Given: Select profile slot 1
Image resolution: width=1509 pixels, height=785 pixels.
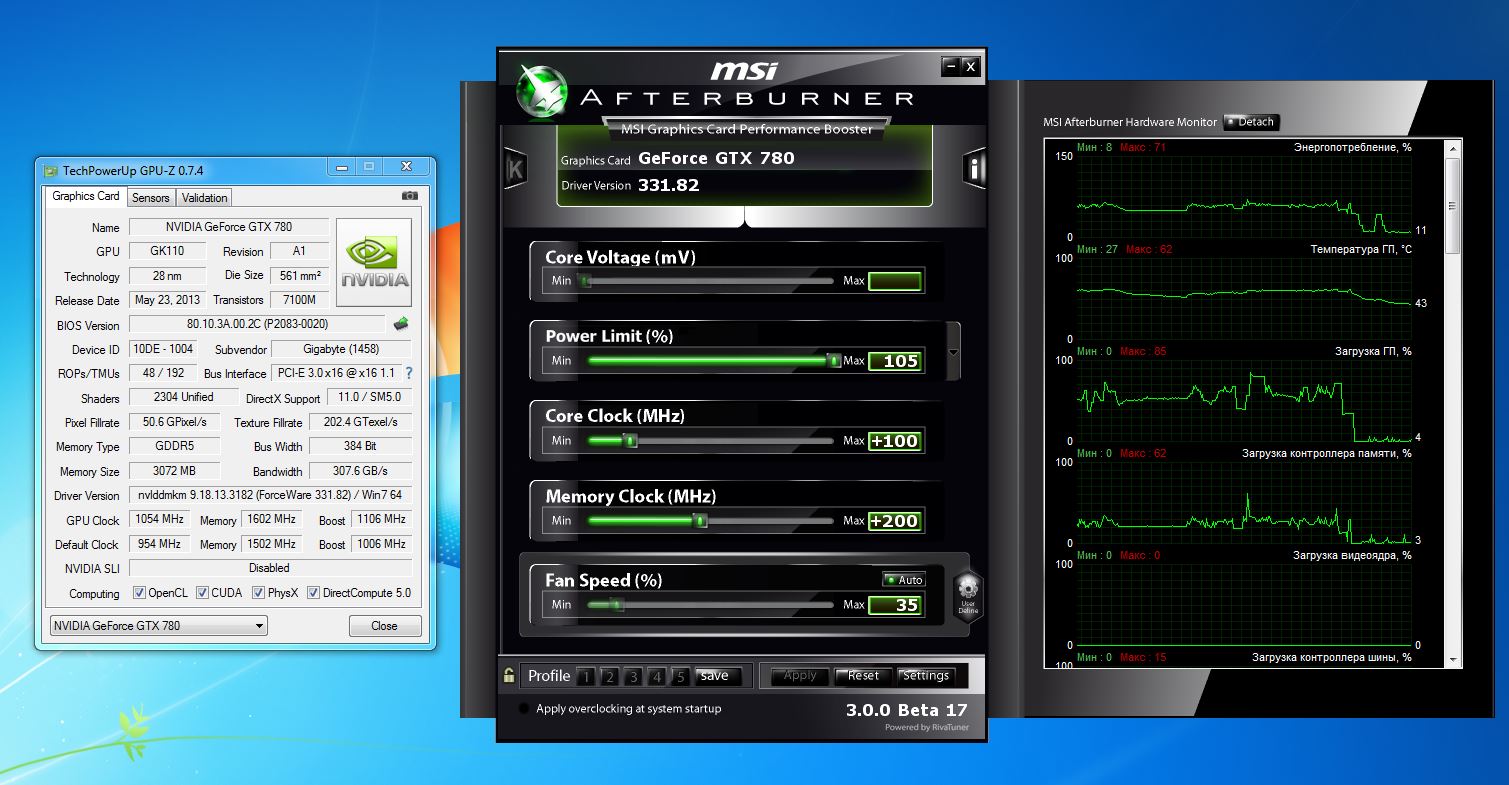Looking at the screenshot, I should tap(586, 677).
